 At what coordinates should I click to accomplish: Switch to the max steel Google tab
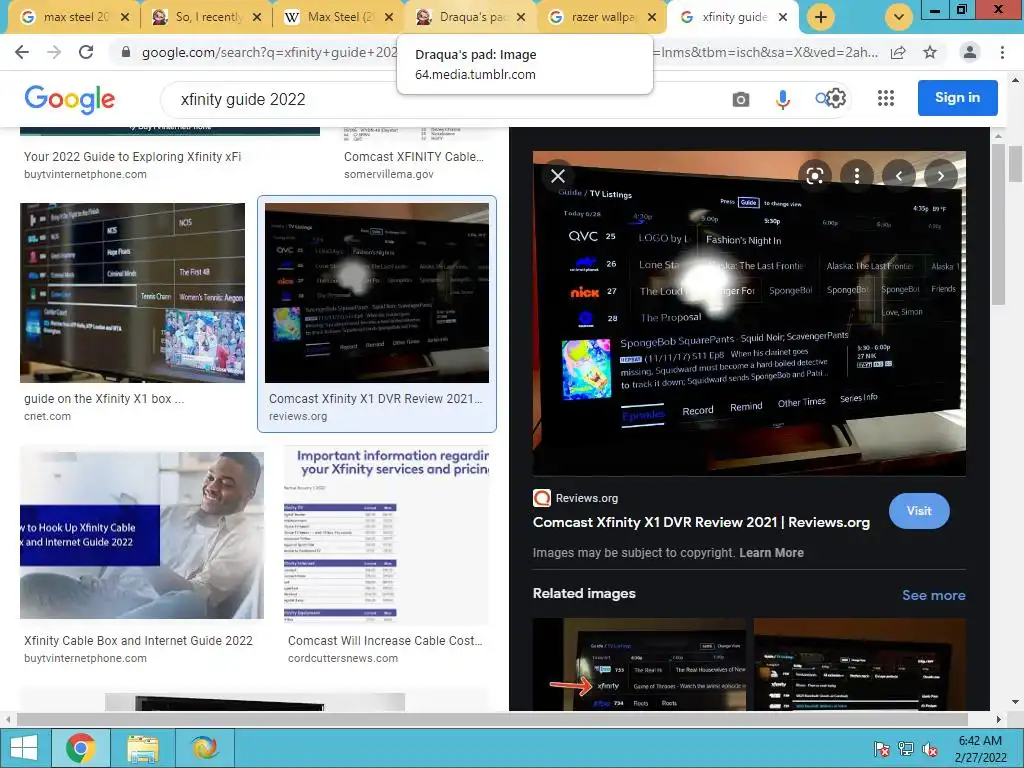coord(65,17)
